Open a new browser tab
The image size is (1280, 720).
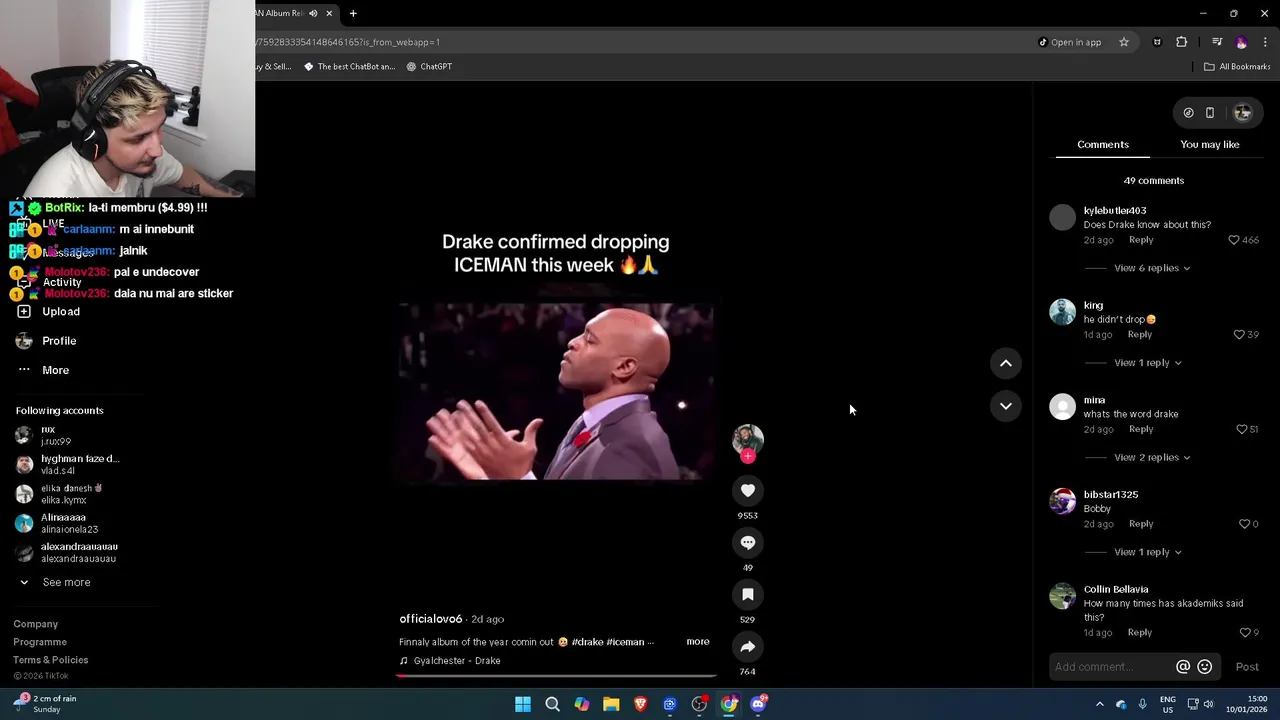pos(353,13)
